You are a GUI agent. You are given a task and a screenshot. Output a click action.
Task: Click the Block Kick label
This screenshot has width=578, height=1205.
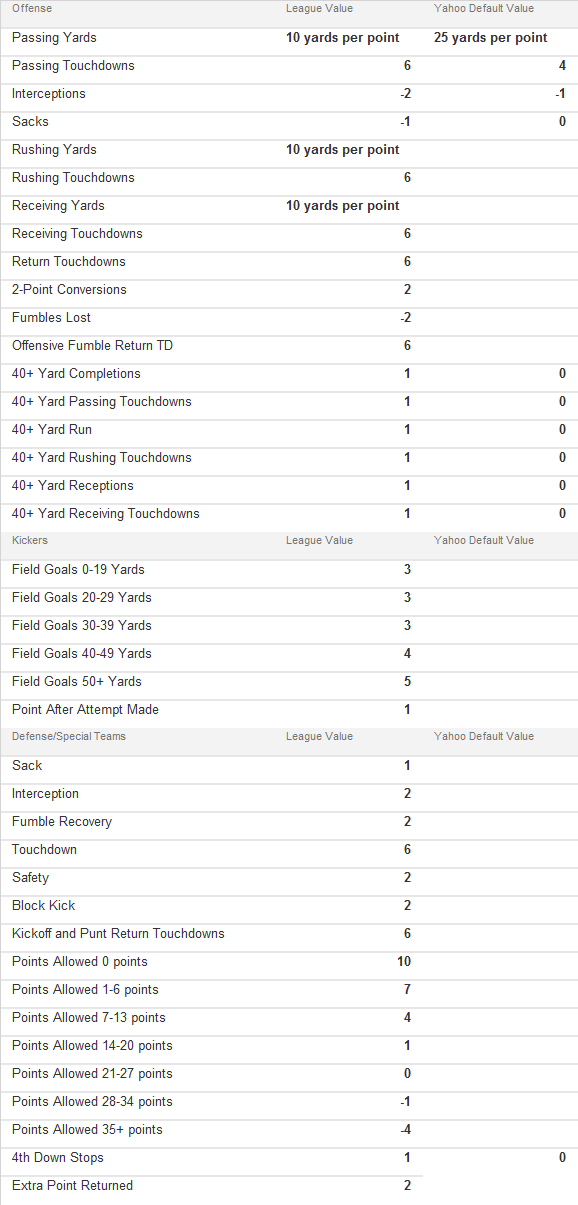tap(44, 906)
